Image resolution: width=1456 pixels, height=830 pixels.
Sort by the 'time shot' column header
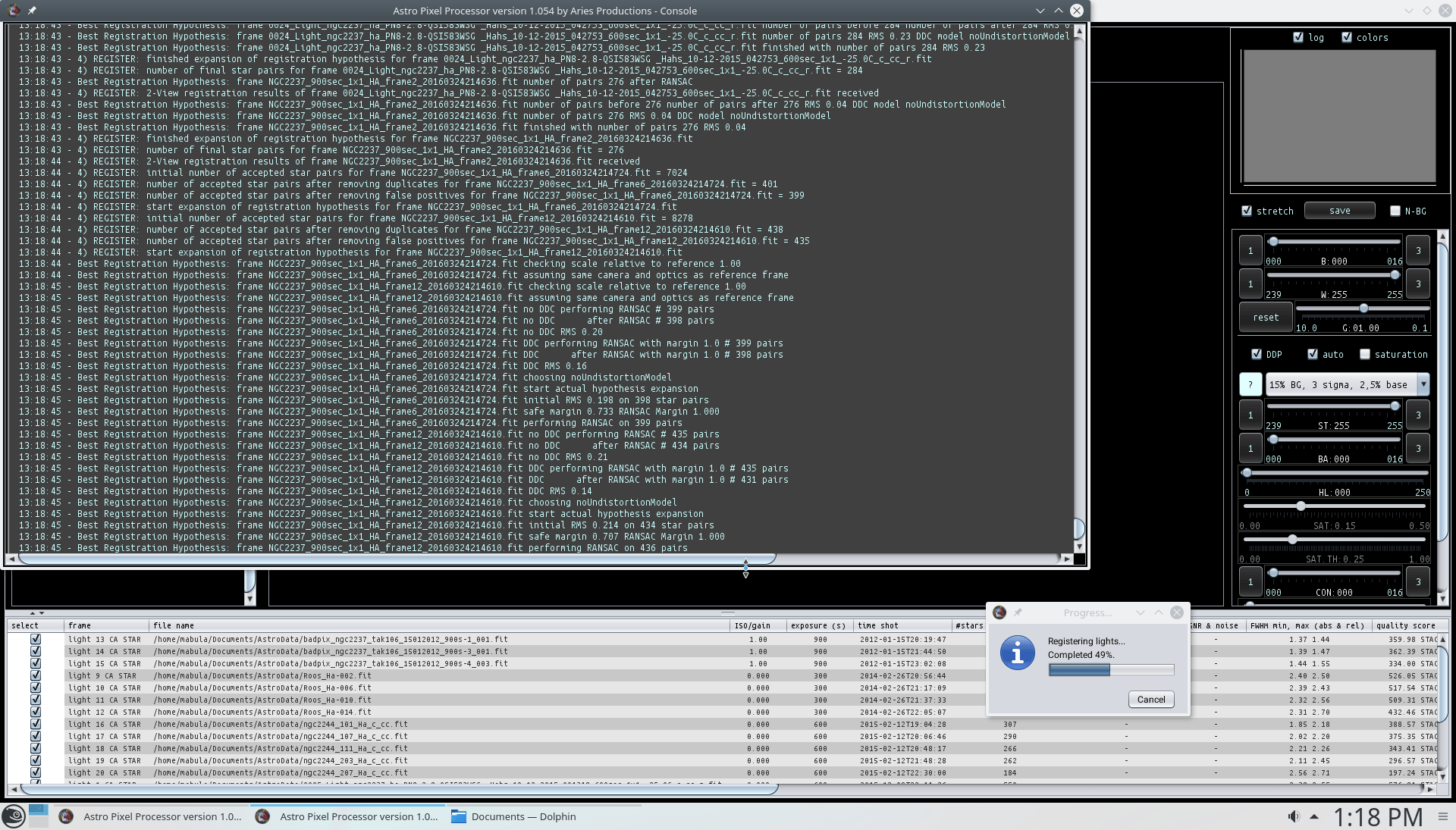pyautogui.click(x=902, y=625)
